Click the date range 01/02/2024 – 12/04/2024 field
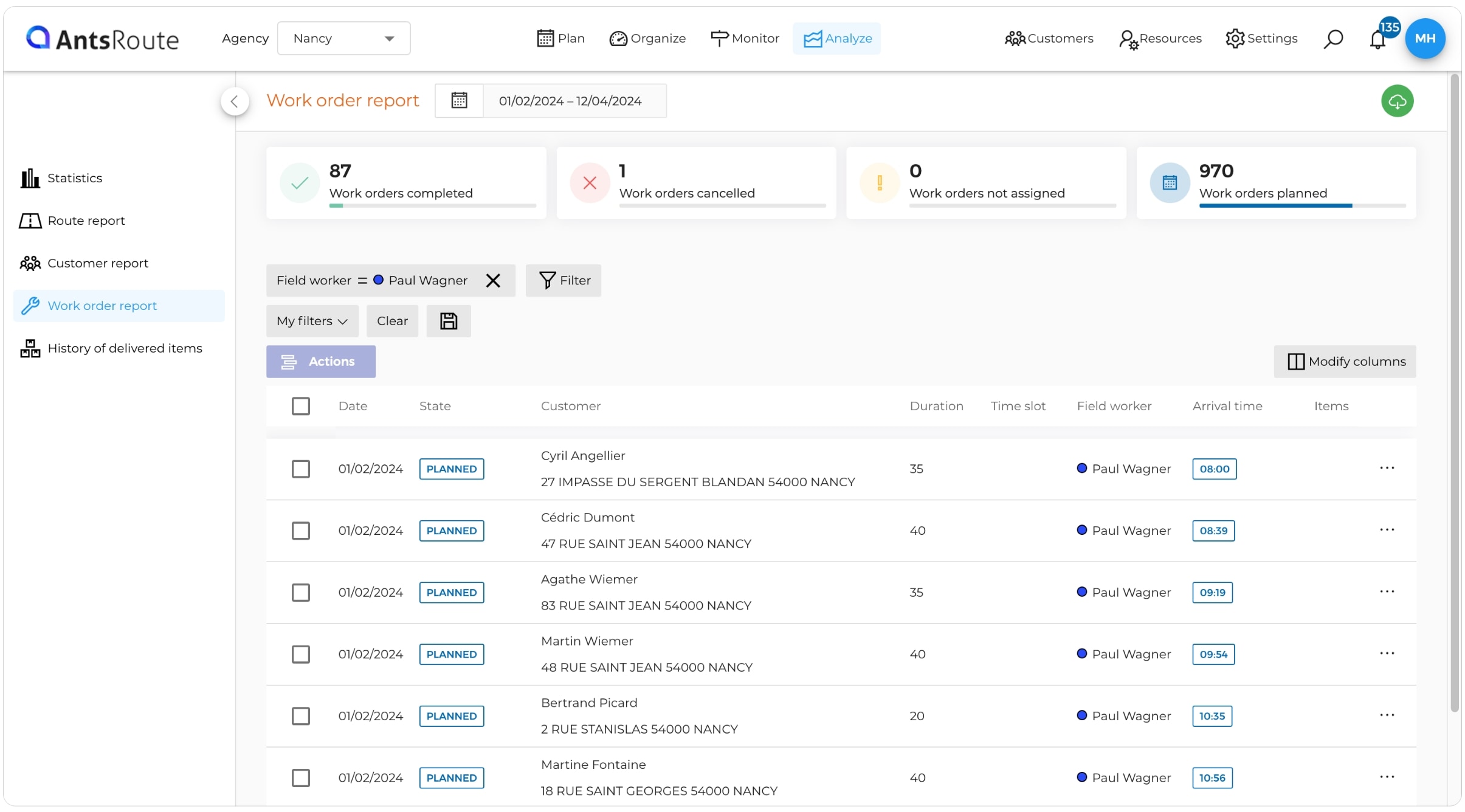The width and height of the screenshot is (1465, 812). (574, 101)
